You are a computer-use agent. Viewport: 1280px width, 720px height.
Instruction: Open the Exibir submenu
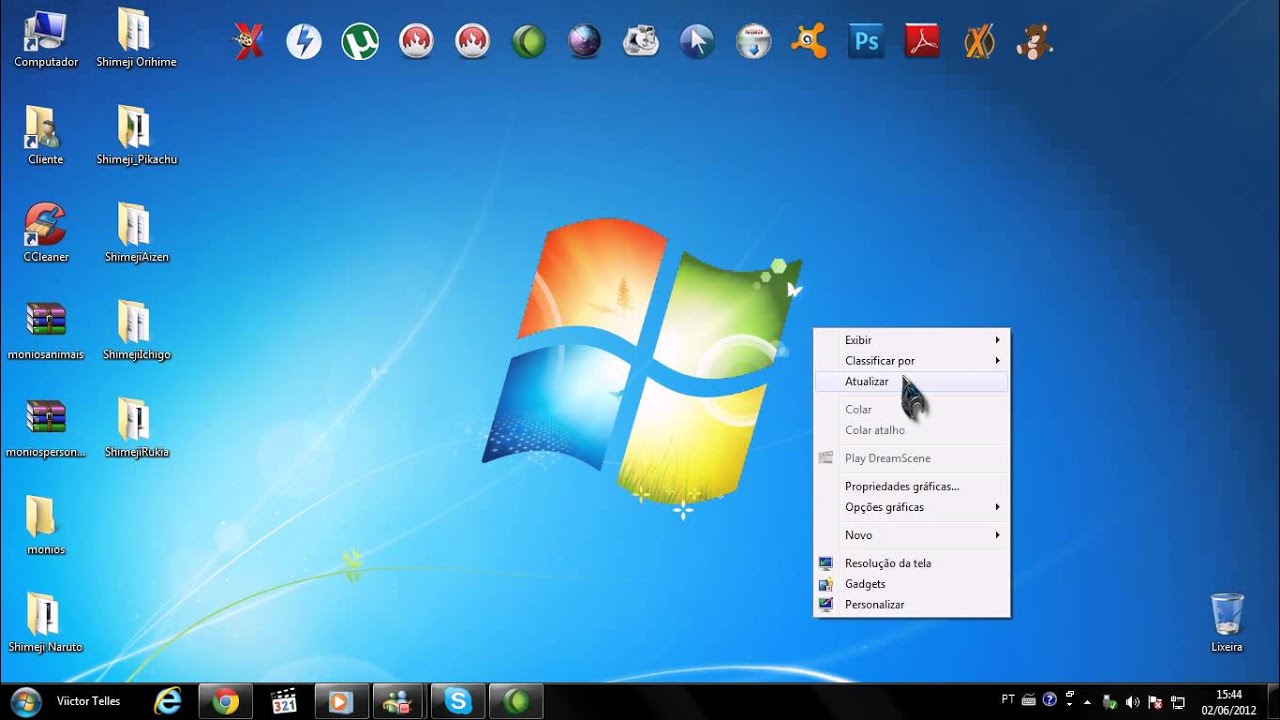click(x=911, y=340)
